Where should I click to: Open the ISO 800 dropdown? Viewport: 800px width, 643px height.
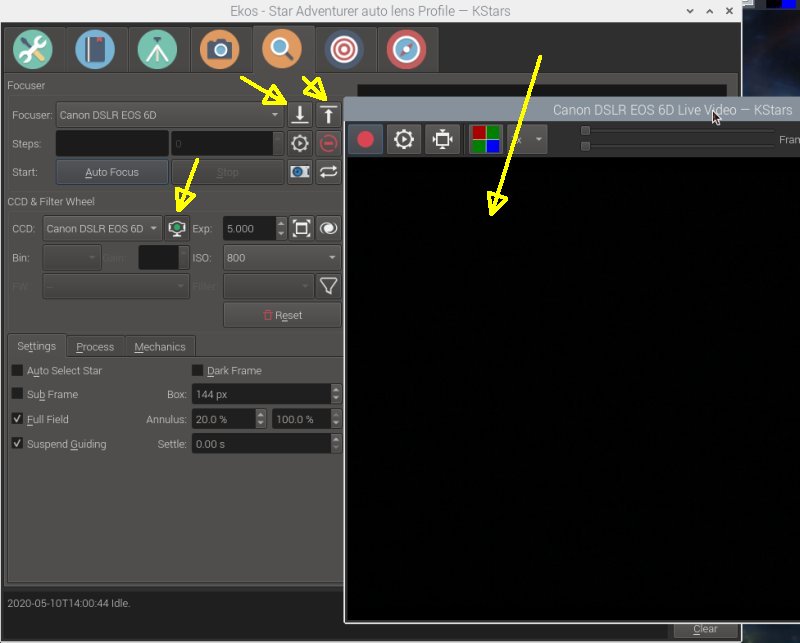pyautogui.click(x=282, y=258)
